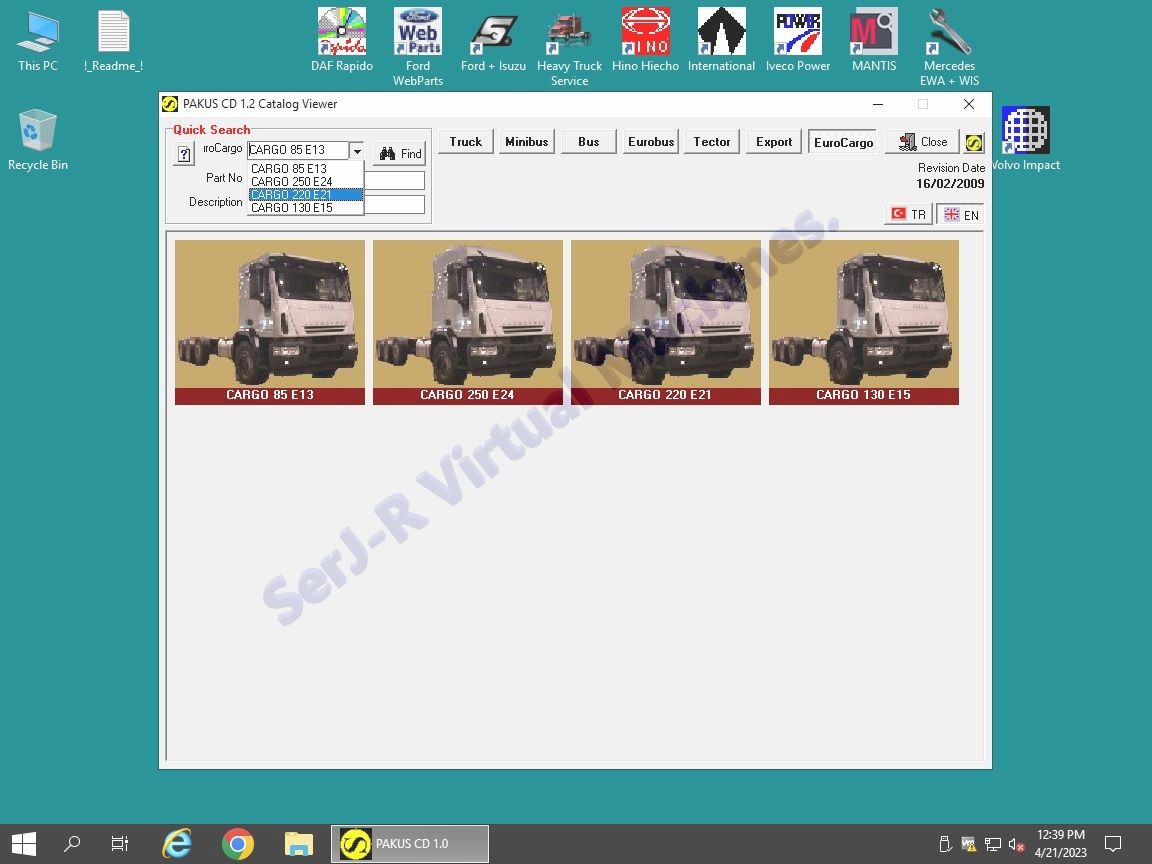Select CARGO 85 E13 in the dropdown list
The image size is (1152, 864).
click(306, 168)
